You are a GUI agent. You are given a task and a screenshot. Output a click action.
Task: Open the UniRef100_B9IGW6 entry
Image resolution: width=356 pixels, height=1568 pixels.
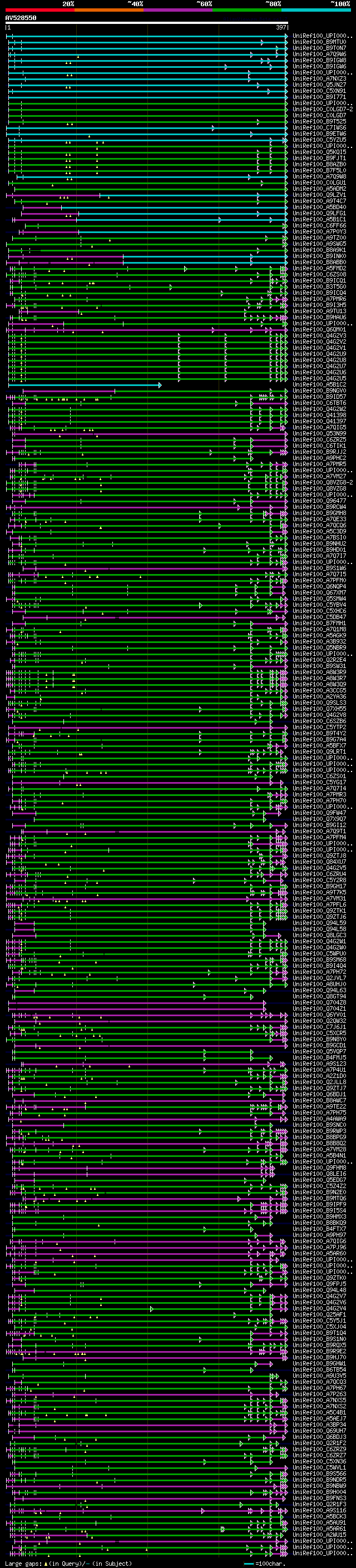[319, 66]
